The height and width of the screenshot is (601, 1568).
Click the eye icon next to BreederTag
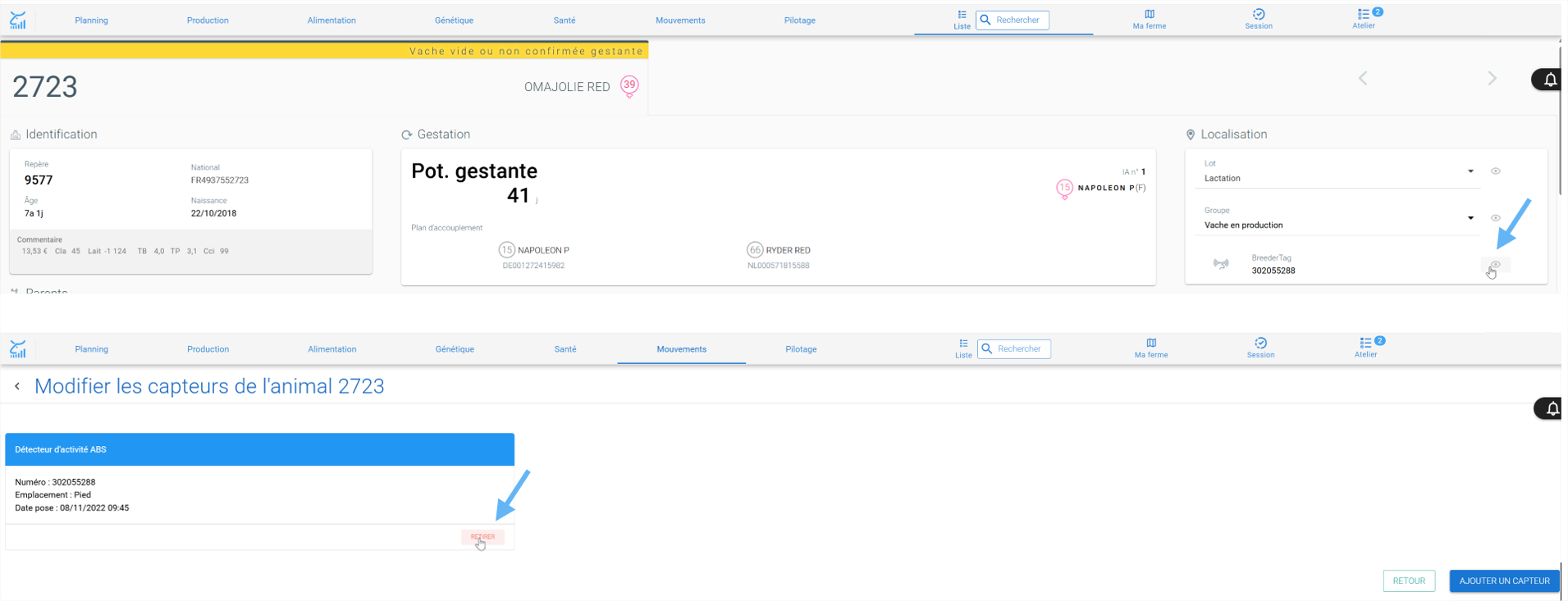(x=1496, y=265)
